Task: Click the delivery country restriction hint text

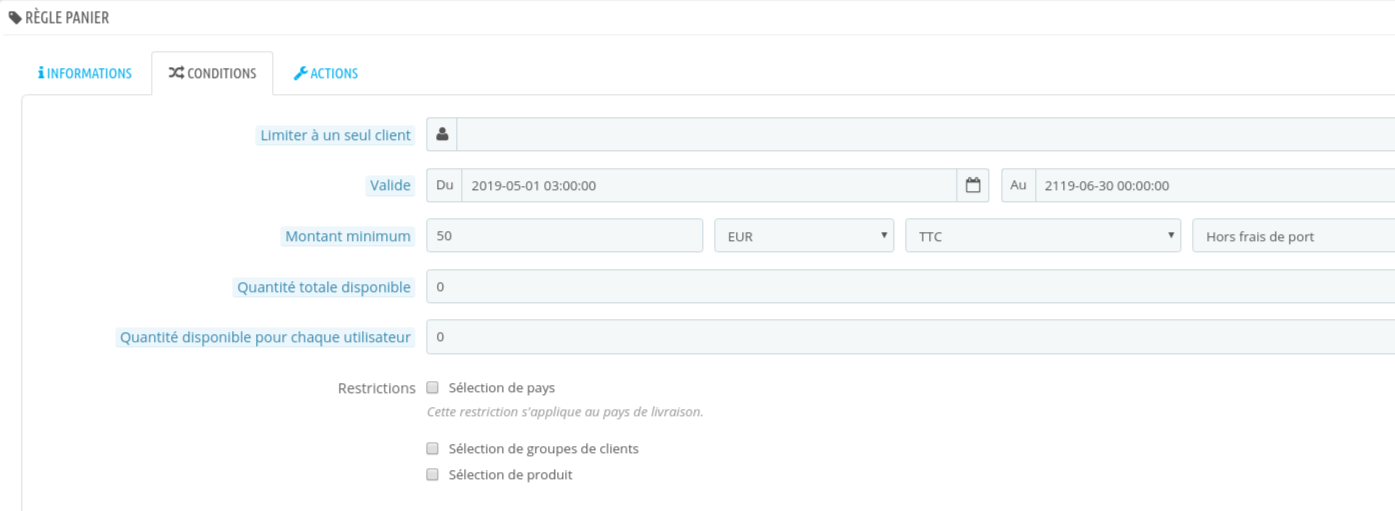Action: pyautogui.click(x=565, y=412)
